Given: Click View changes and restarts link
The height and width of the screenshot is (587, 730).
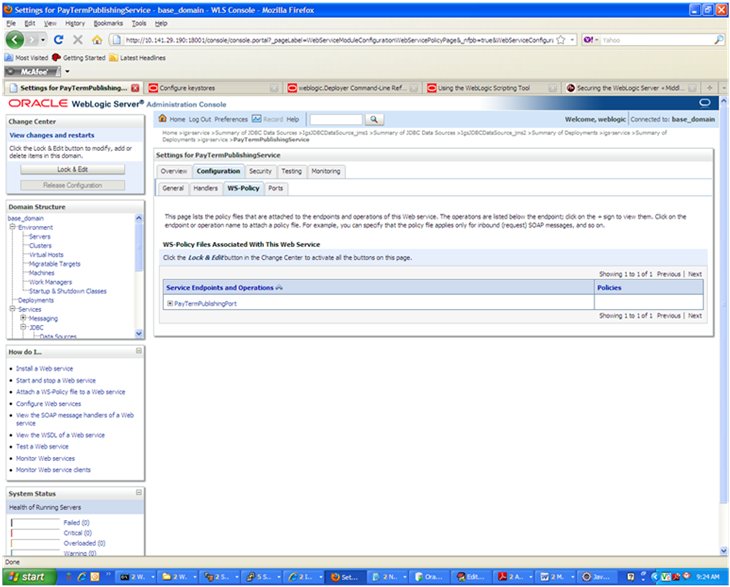Looking at the screenshot, I should tap(52, 135).
